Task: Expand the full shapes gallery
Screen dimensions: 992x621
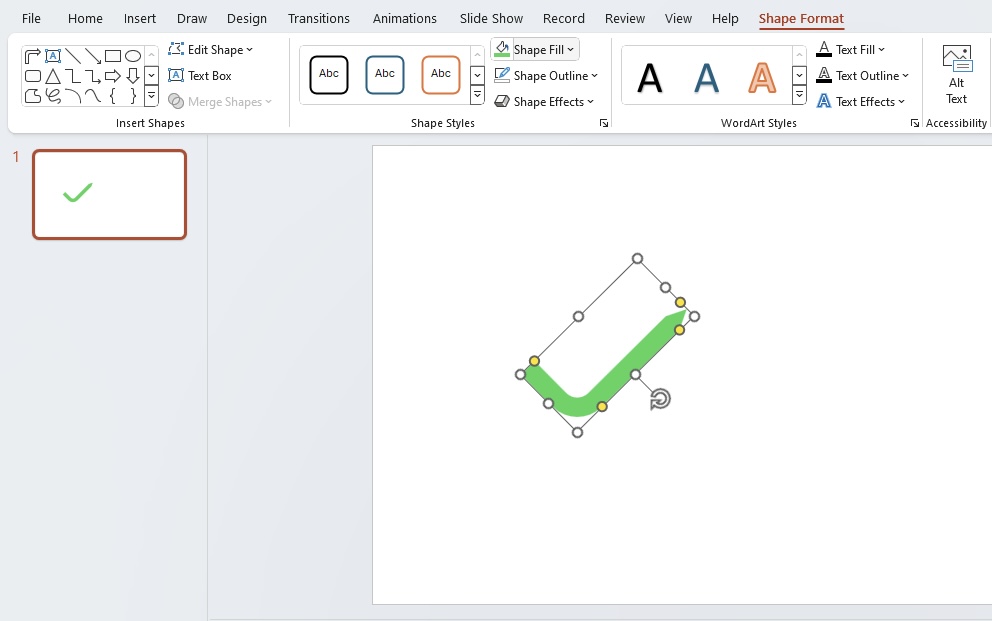Action: 151,96
